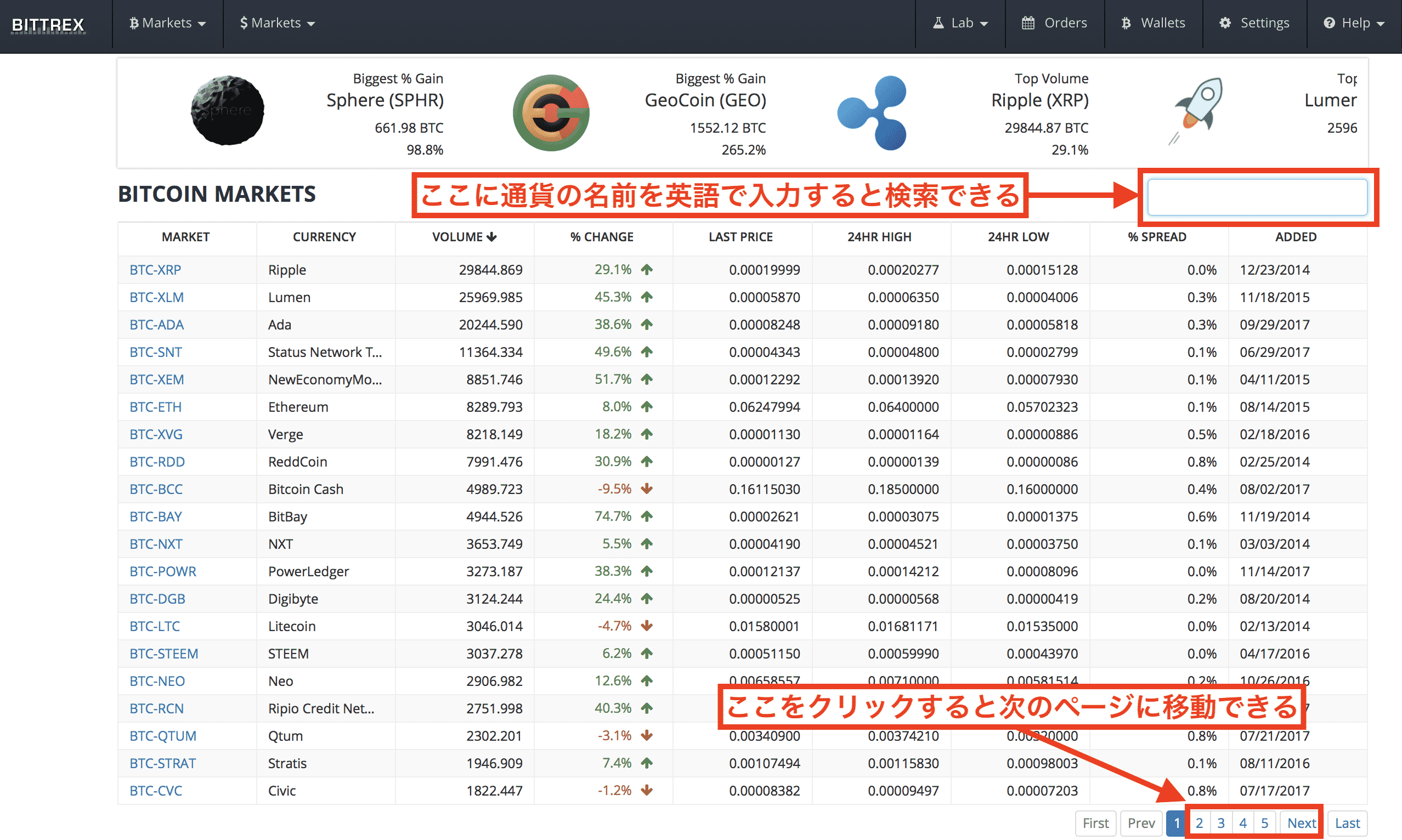Go to the Last page
This screenshot has height=840, width=1402.
tap(1347, 824)
